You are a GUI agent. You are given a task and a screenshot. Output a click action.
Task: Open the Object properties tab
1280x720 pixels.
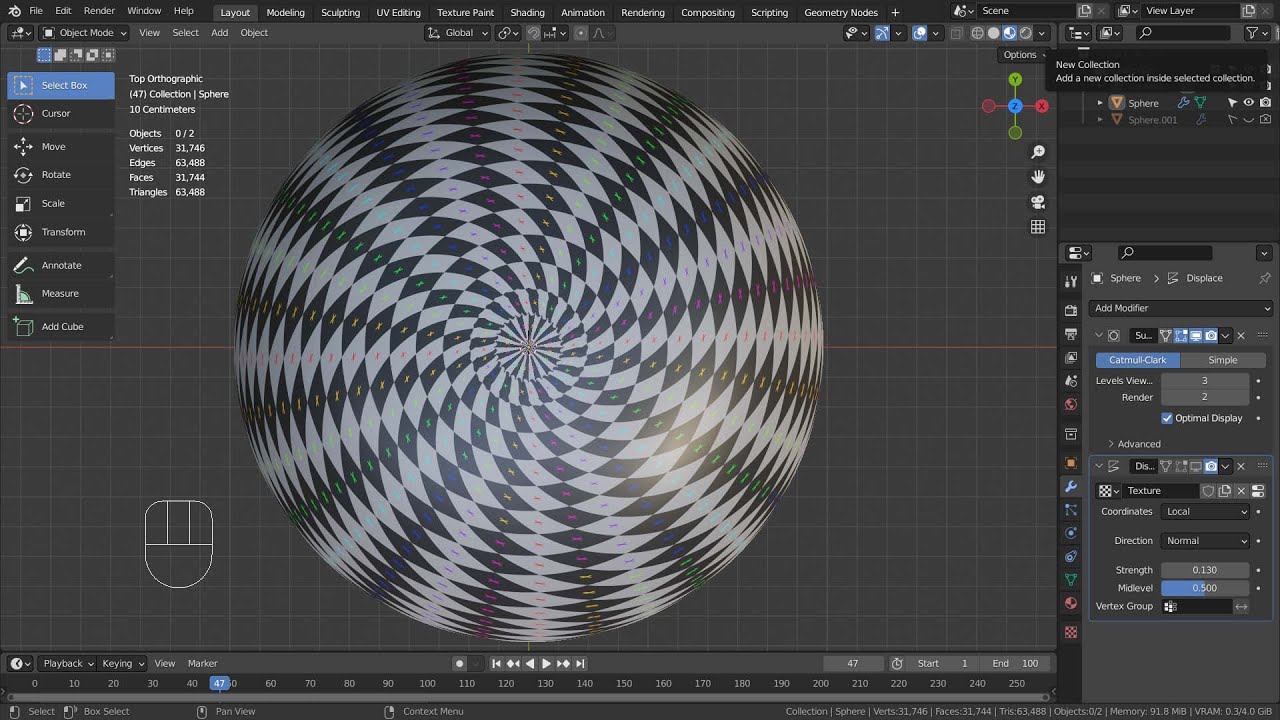1071,463
